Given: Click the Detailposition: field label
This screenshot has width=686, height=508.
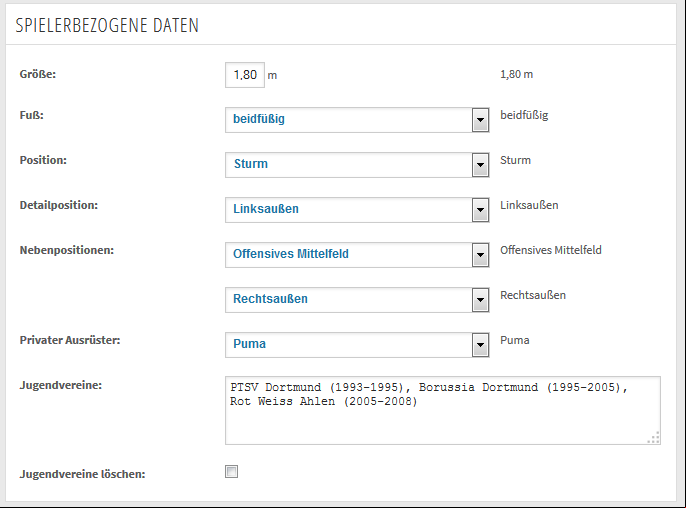Looking at the screenshot, I should pyautogui.click(x=59, y=205).
